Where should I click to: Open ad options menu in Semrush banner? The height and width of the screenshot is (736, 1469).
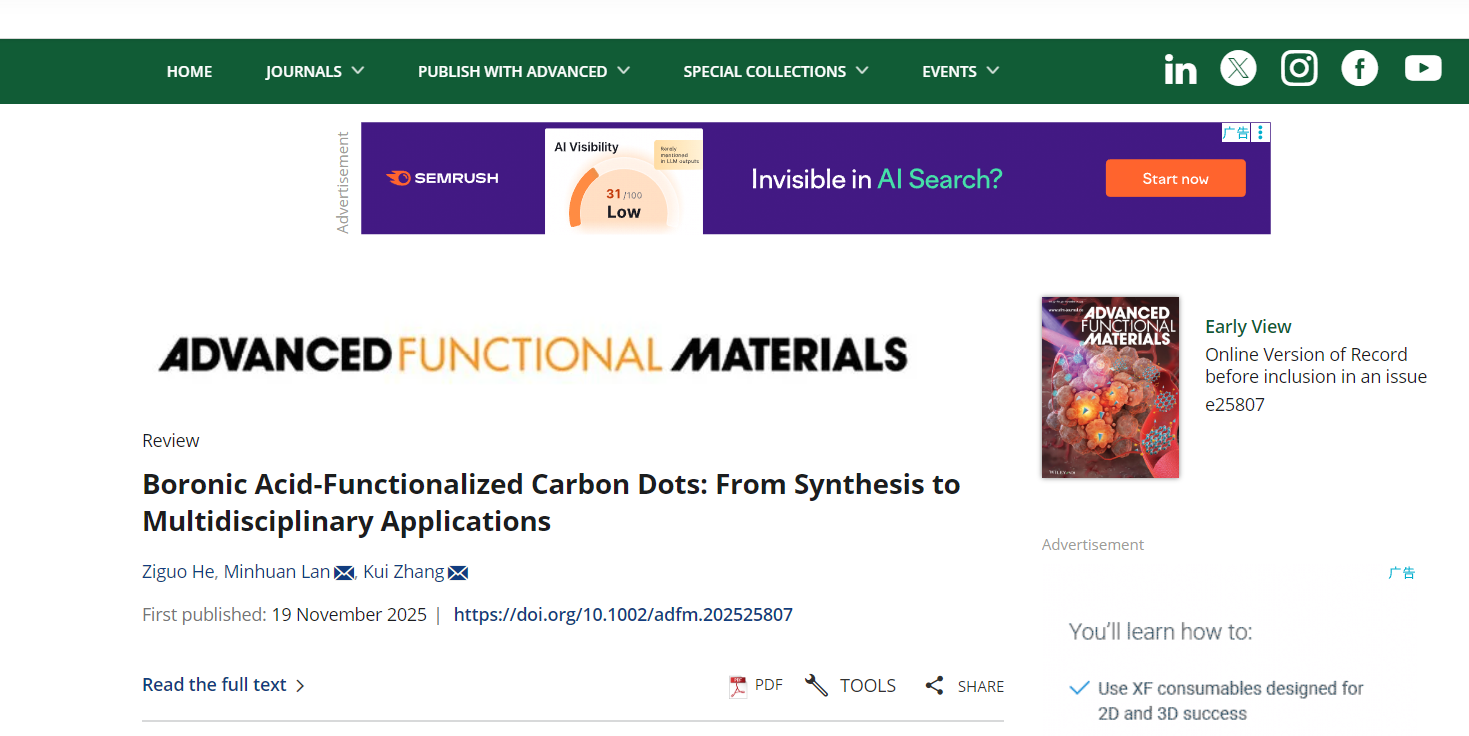click(1260, 132)
